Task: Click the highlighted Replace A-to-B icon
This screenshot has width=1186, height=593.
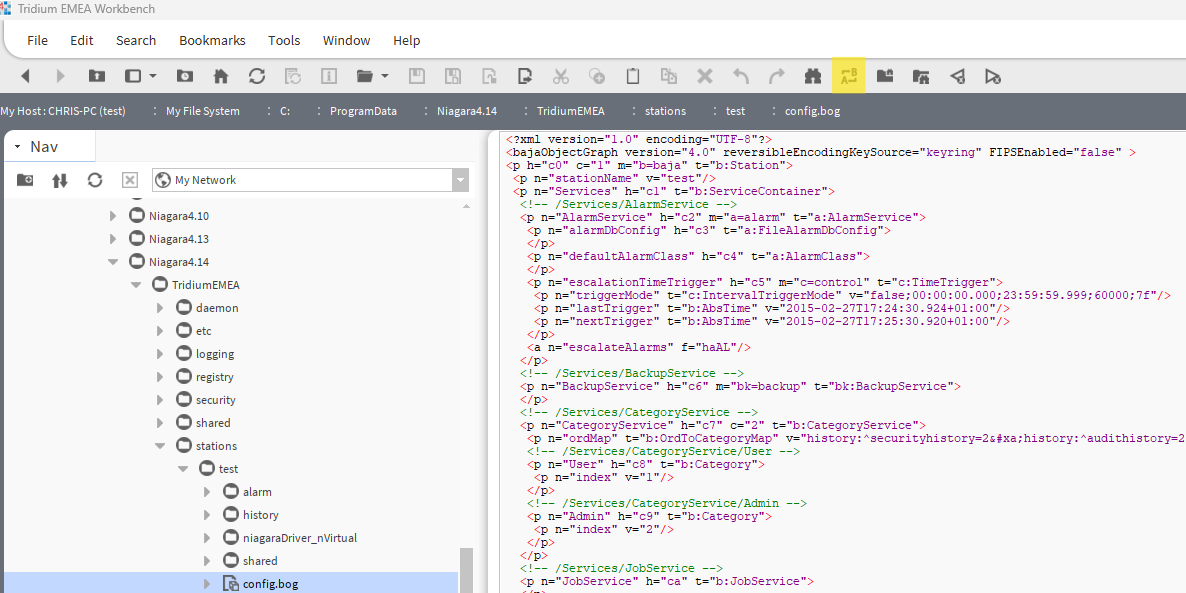Action: coord(849,76)
